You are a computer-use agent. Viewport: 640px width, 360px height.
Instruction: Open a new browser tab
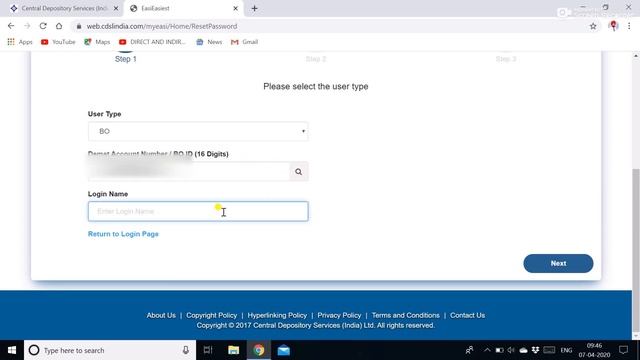tap(254, 8)
